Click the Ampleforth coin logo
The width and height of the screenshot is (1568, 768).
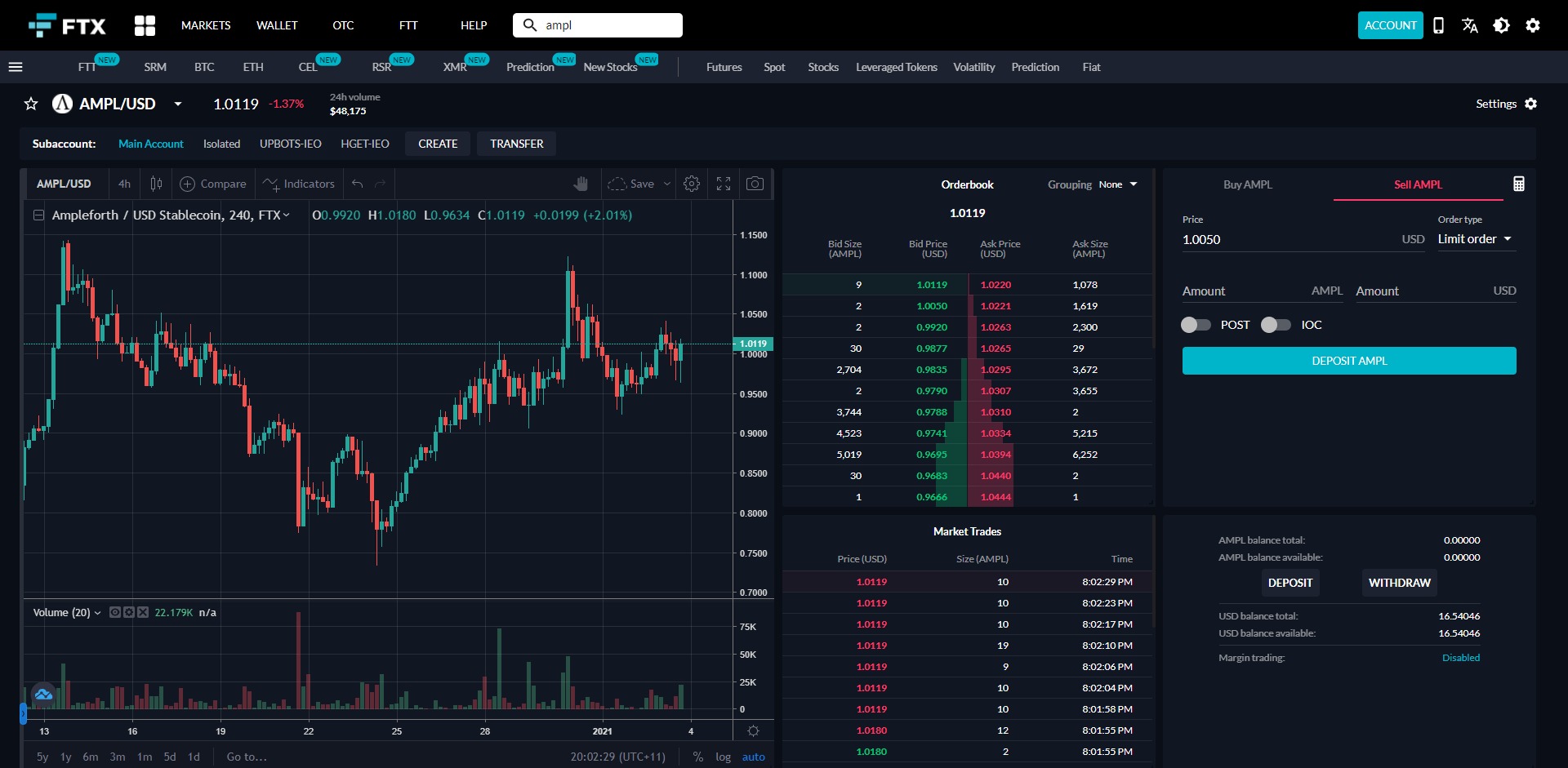click(62, 104)
